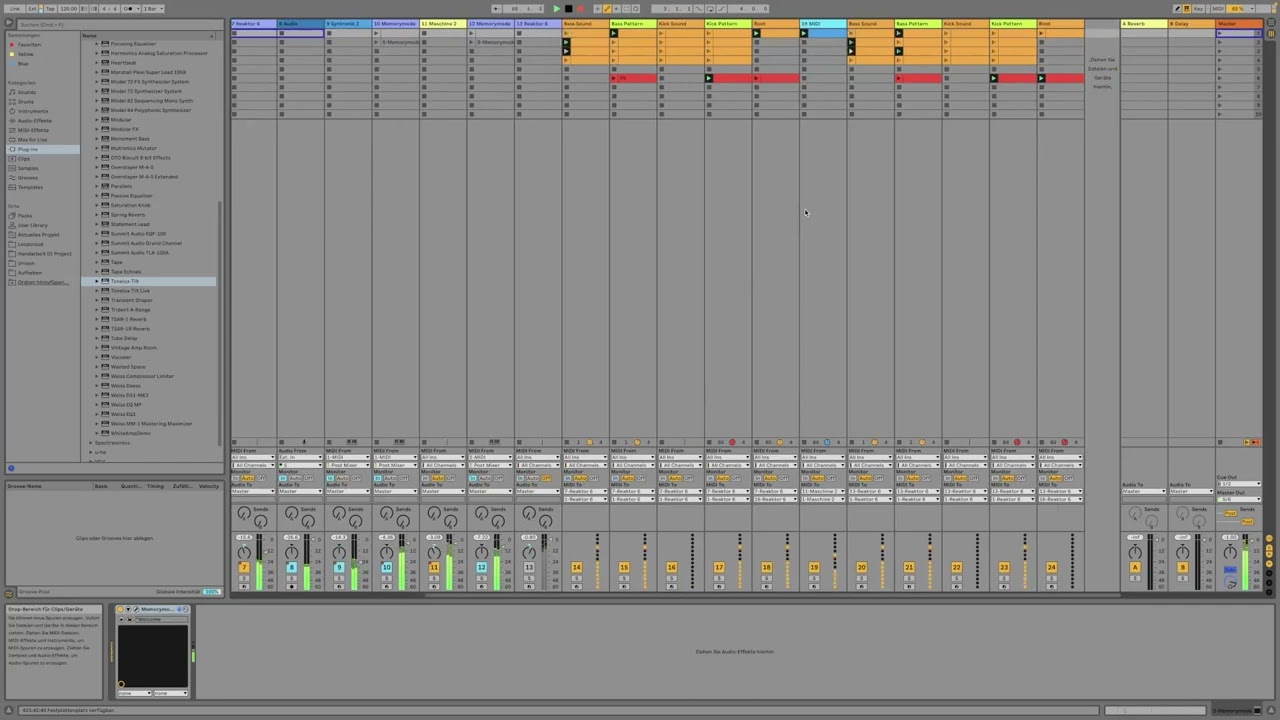Select 7 Reaktor 6 track header
This screenshot has width=1280, height=720.
pos(253,23)
